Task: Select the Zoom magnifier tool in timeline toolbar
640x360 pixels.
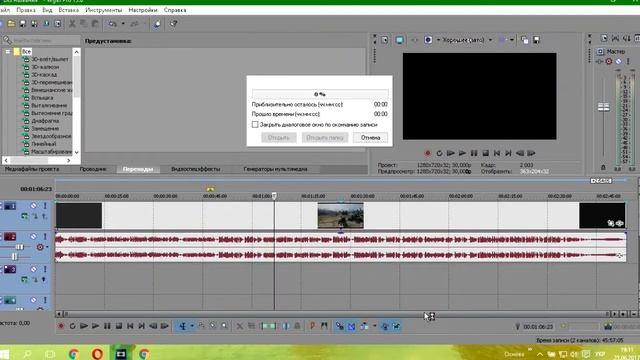Action: pyautogui.click(x=224, y=326)
